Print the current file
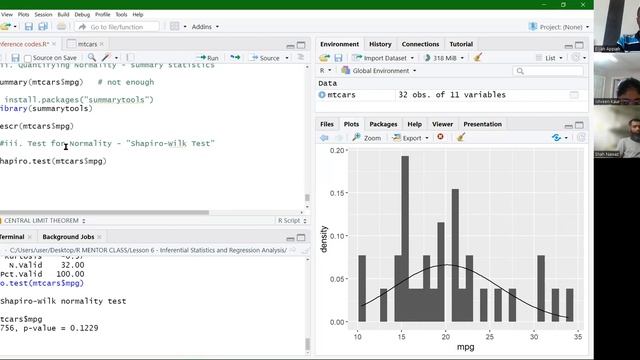The width and height of the screenshot is (640, 360). 61,27
